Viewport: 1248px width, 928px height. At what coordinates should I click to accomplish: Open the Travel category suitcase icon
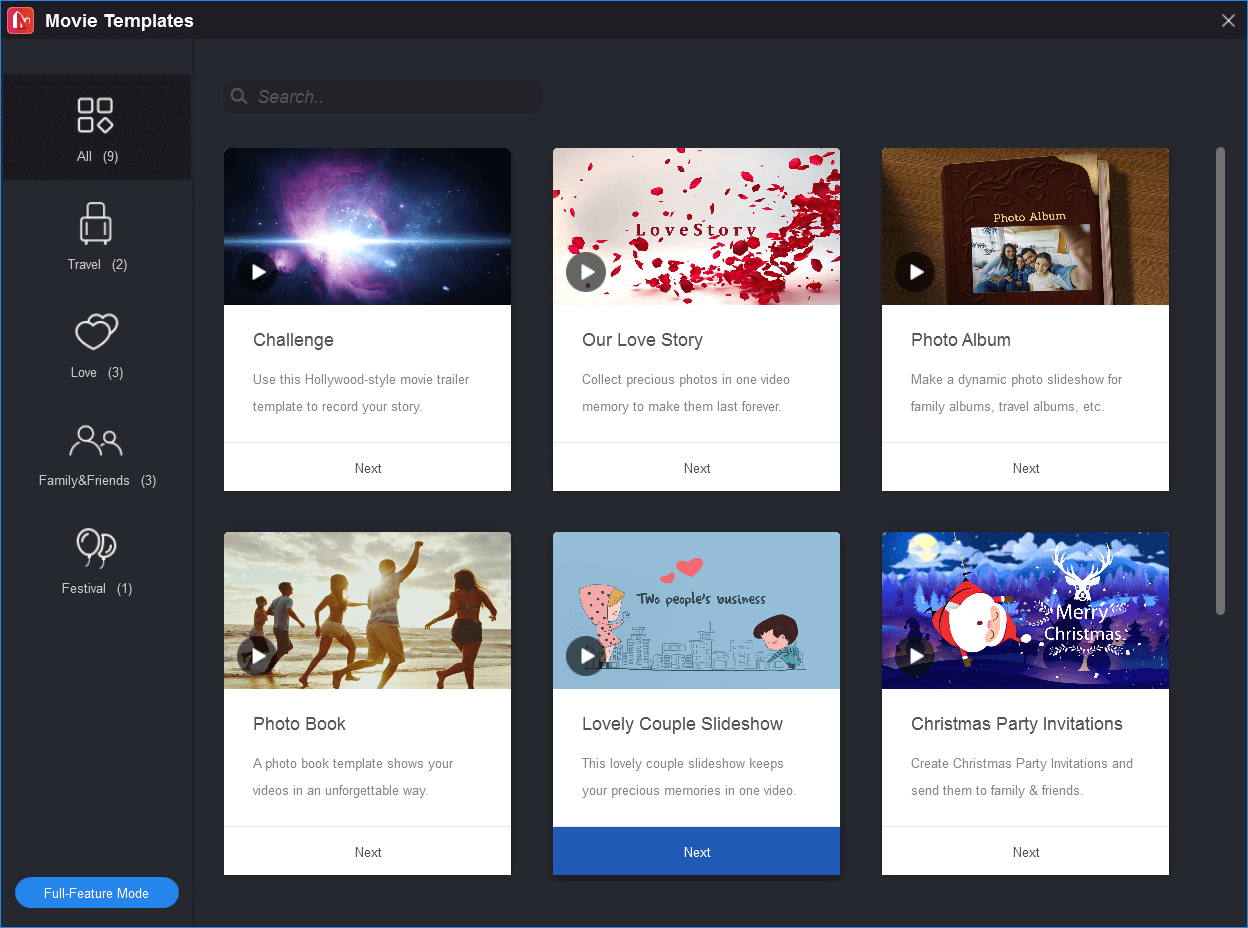click(96, 224)
